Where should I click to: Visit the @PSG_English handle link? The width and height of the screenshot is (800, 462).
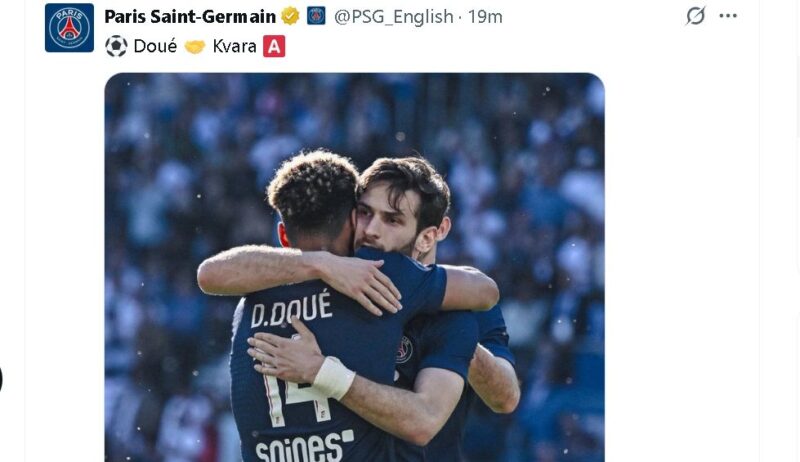tap(393, 17)
